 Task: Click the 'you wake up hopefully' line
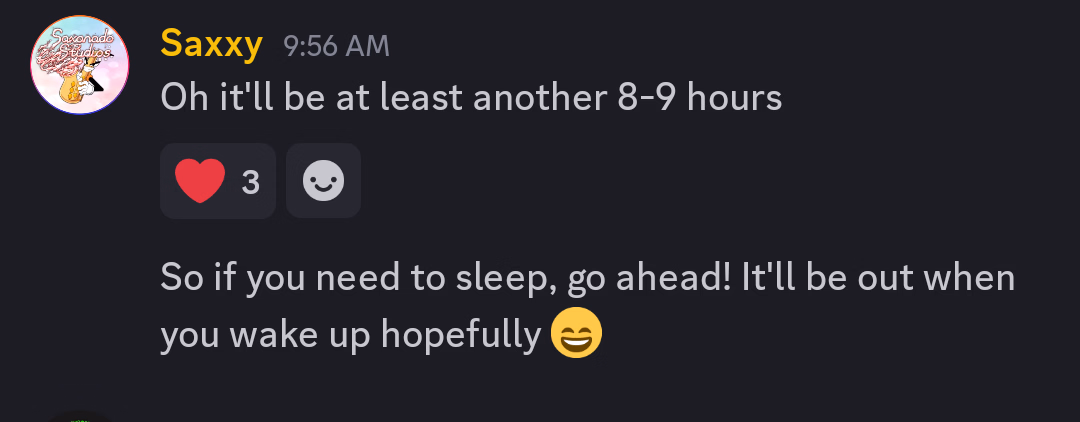coord(351,335)
